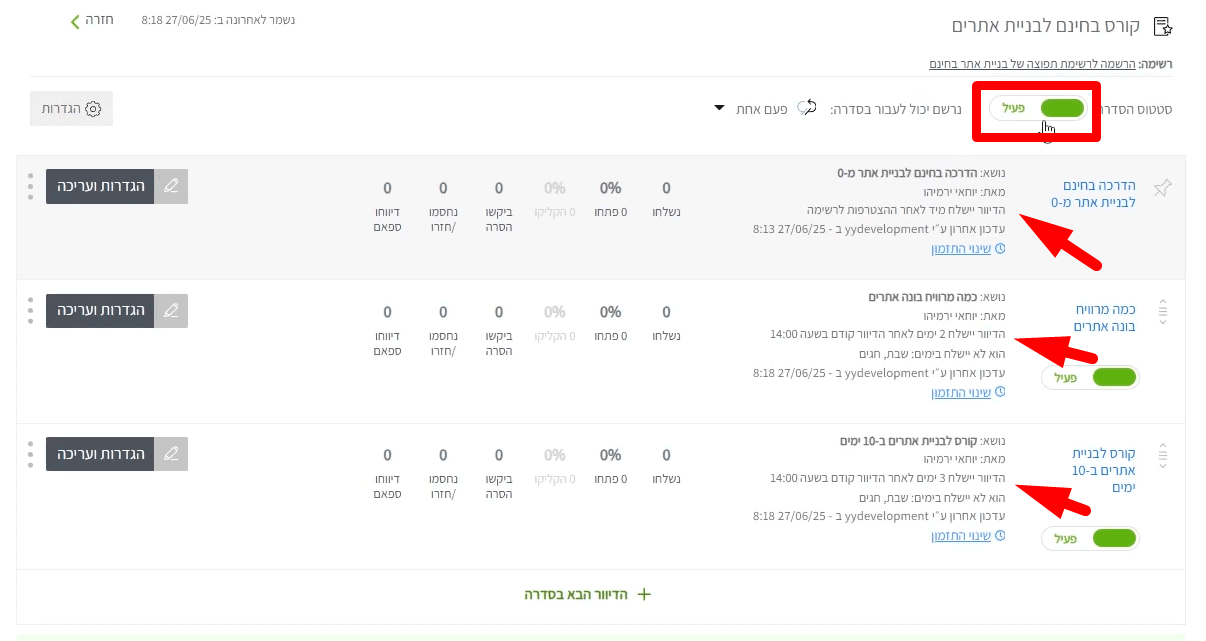The width and height of the screenshot is (1206, 641).
Task: Click the 0 נשלחו stat in הדרכה בחינם row
Action: click(x=666, y=198)
